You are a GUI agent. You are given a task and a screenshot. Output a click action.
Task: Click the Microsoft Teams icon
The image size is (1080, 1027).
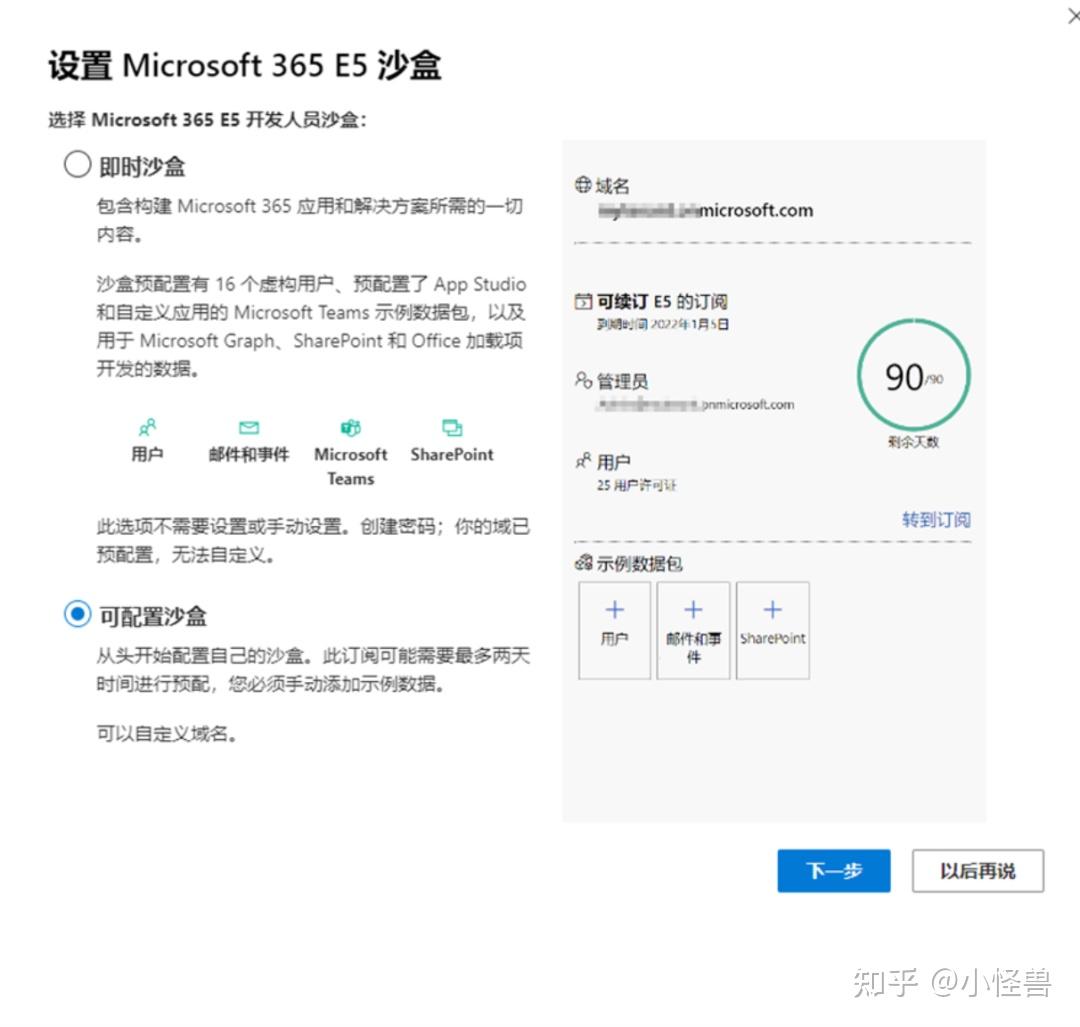(351, 428)
